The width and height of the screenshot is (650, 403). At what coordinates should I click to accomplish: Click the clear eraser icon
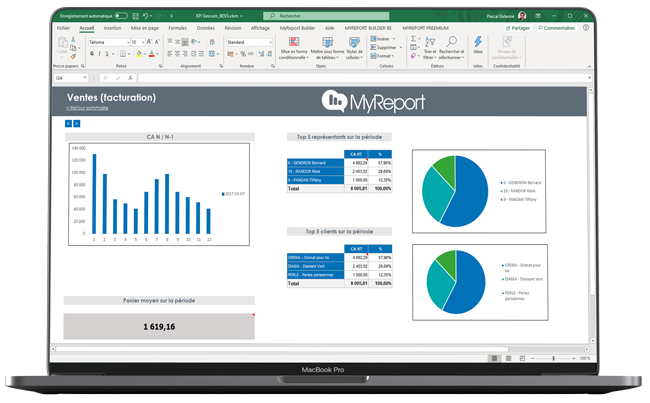click(415, 56)
